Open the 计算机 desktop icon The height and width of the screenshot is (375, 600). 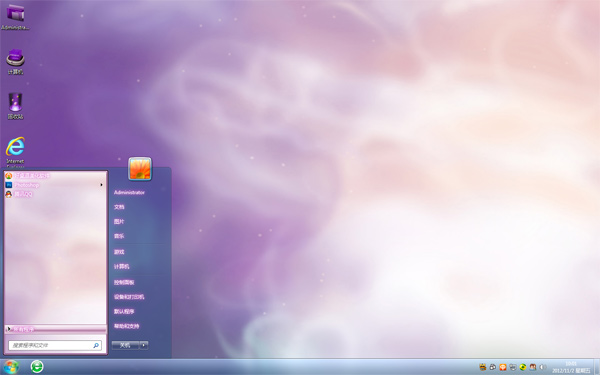coord(15,61)
